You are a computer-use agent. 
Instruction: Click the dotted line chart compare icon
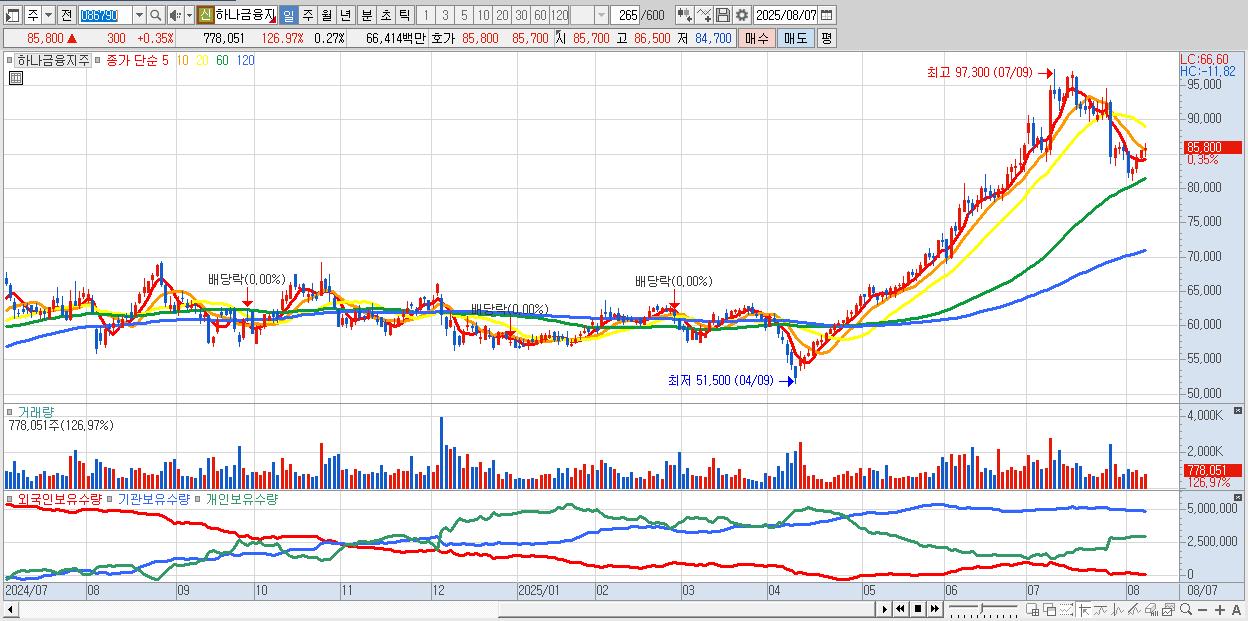(1066, 609)
